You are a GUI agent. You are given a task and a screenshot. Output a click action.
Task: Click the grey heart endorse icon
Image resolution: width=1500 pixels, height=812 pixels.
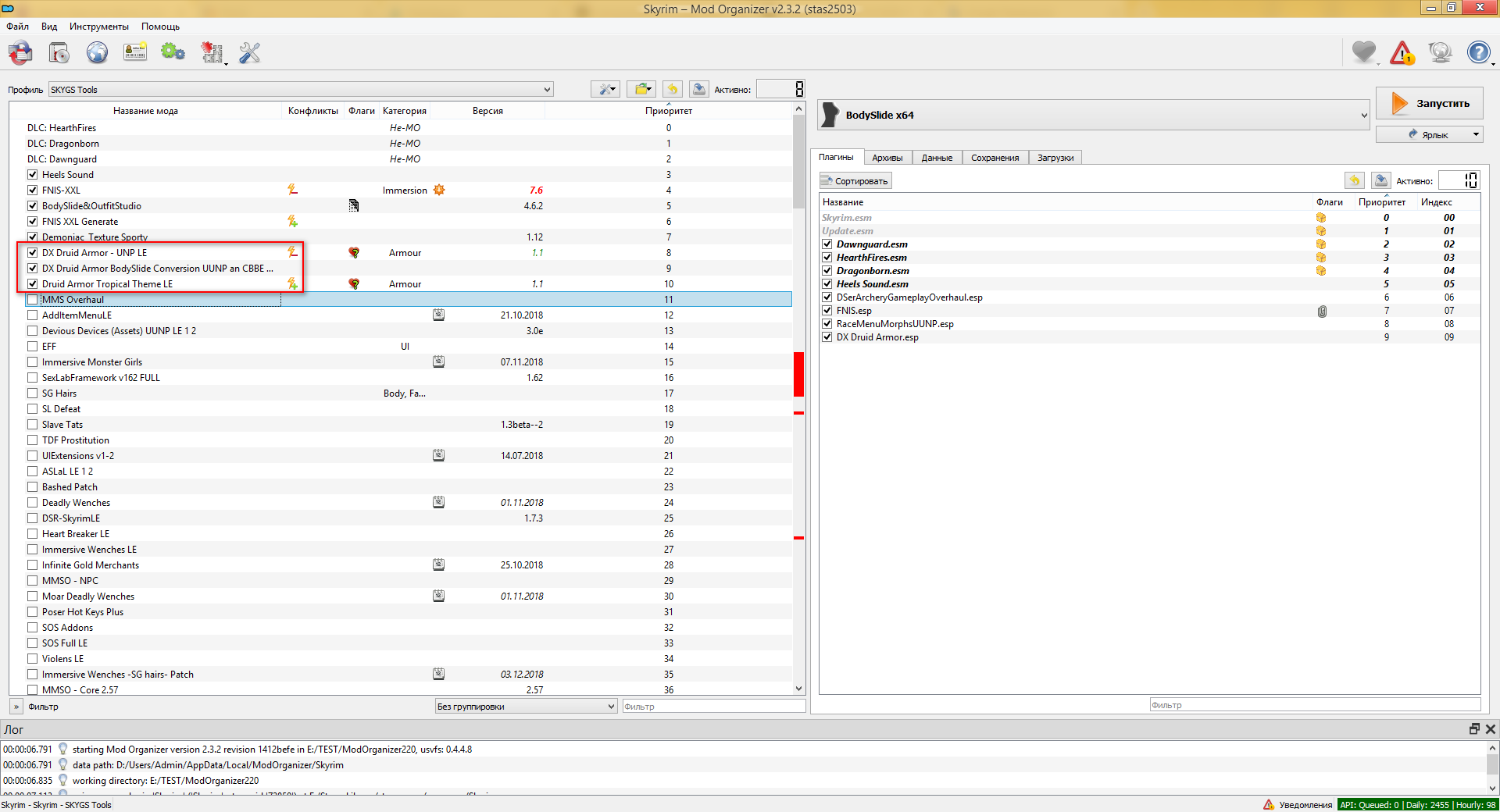1364,52
